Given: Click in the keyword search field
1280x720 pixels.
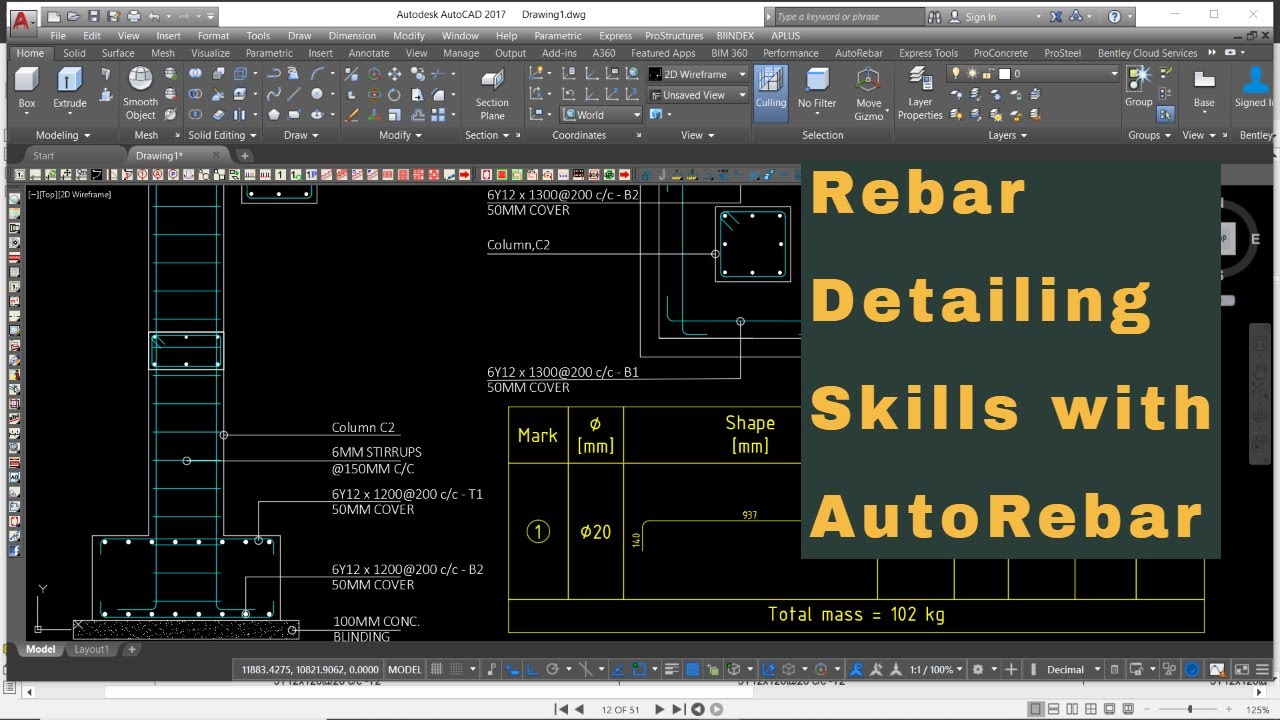Looking at the screenshot, I should [849, 17].
